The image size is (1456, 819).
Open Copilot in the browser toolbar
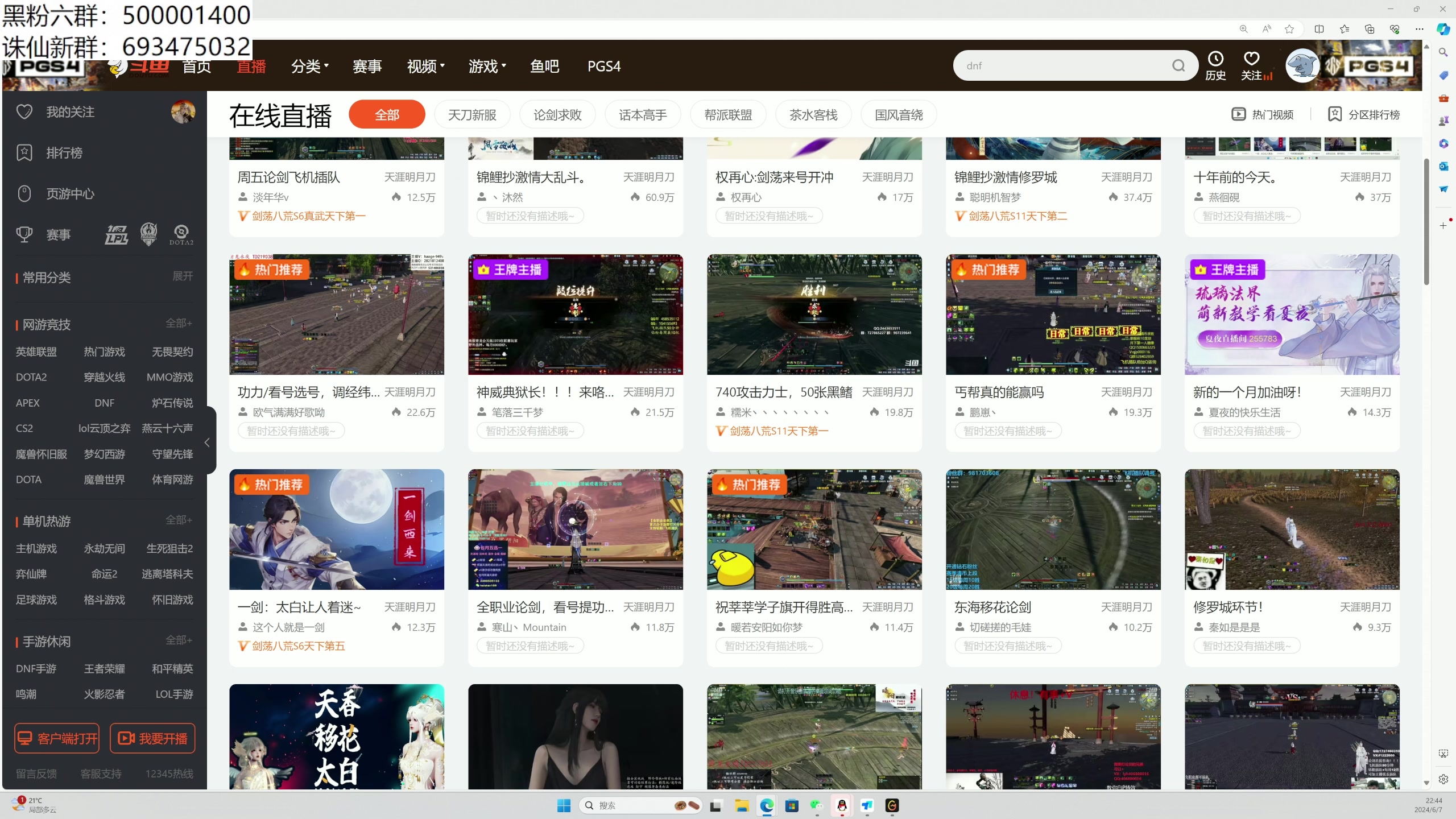pyautogui.click(x=1443, y=29)
